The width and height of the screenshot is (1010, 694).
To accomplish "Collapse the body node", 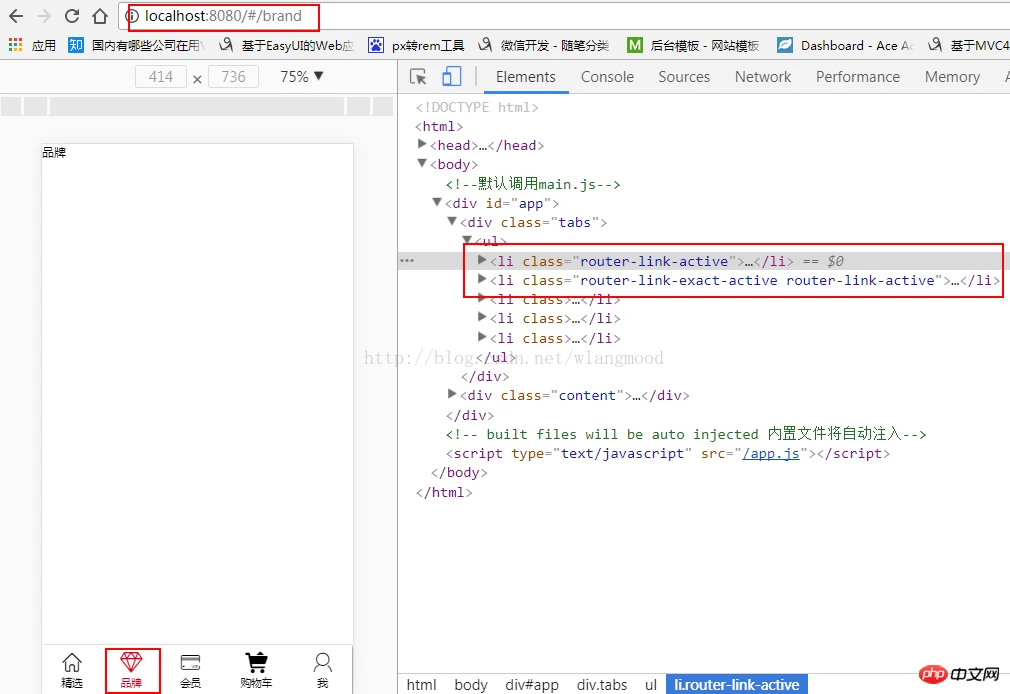I will tap(422, 163).
